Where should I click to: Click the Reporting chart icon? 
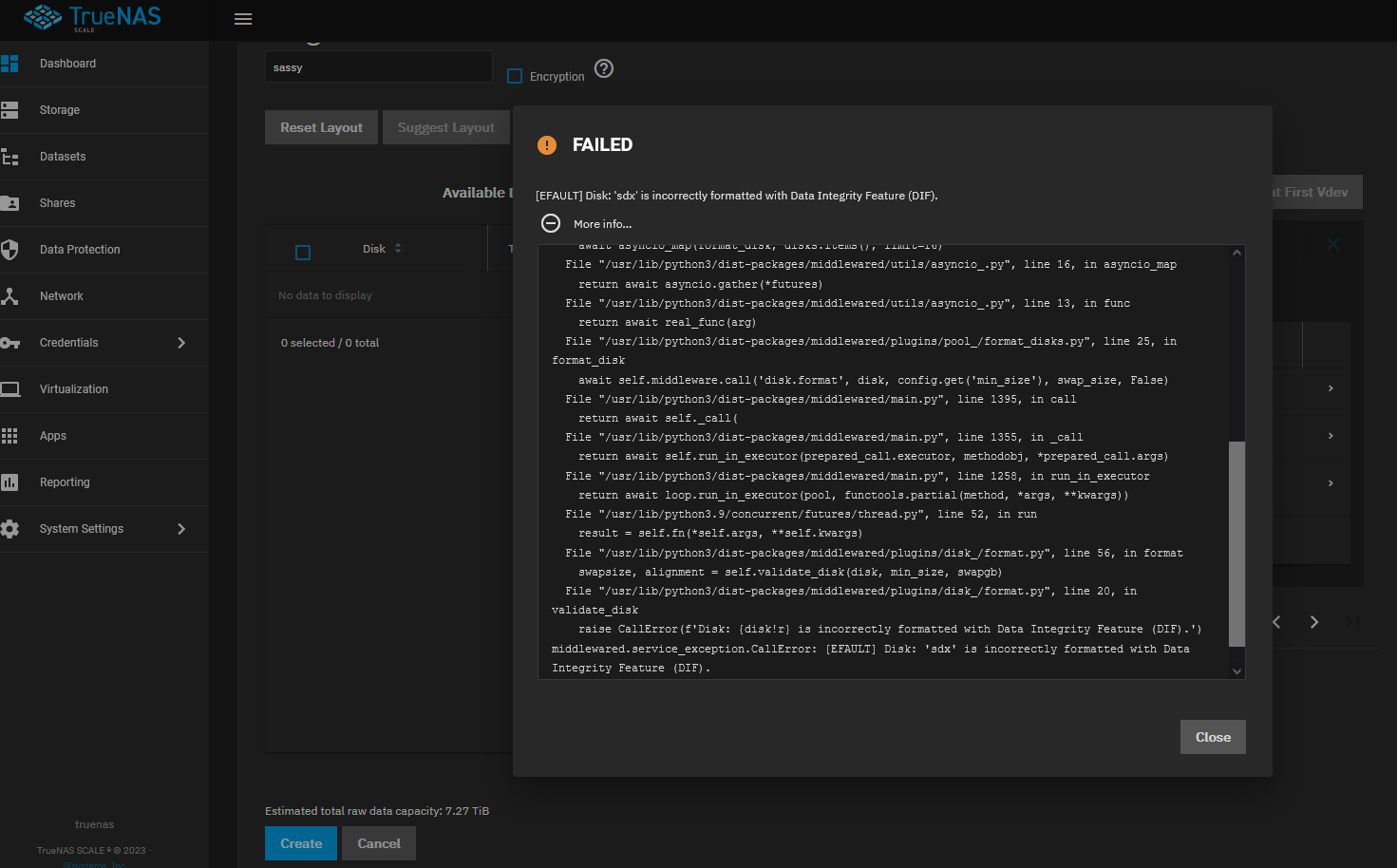click(9, 482)
